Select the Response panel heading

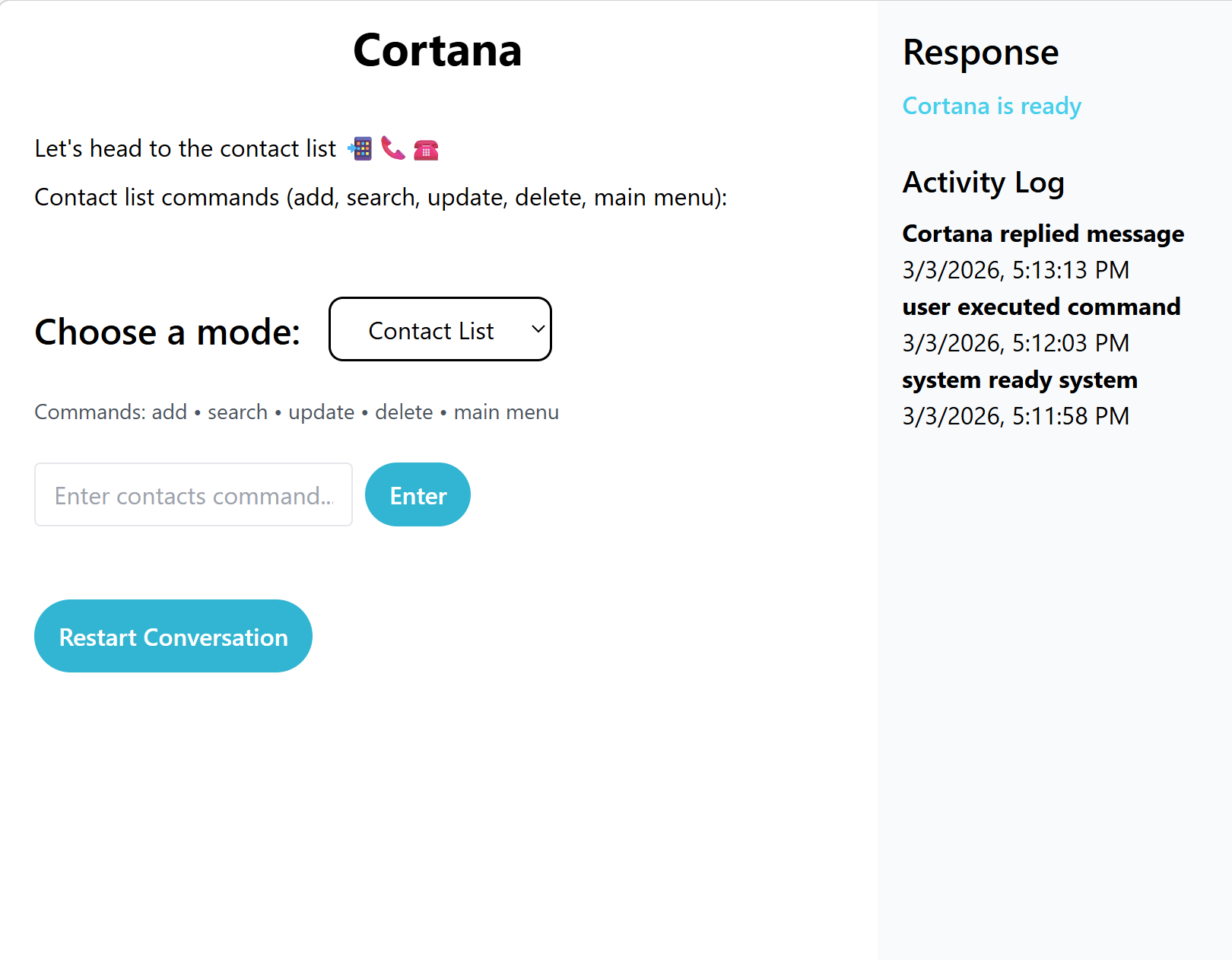(x=980, y=52)
